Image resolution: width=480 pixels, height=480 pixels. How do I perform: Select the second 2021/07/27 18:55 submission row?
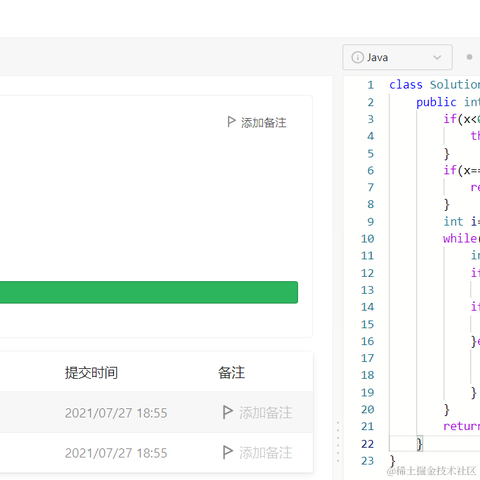[157, 453]
